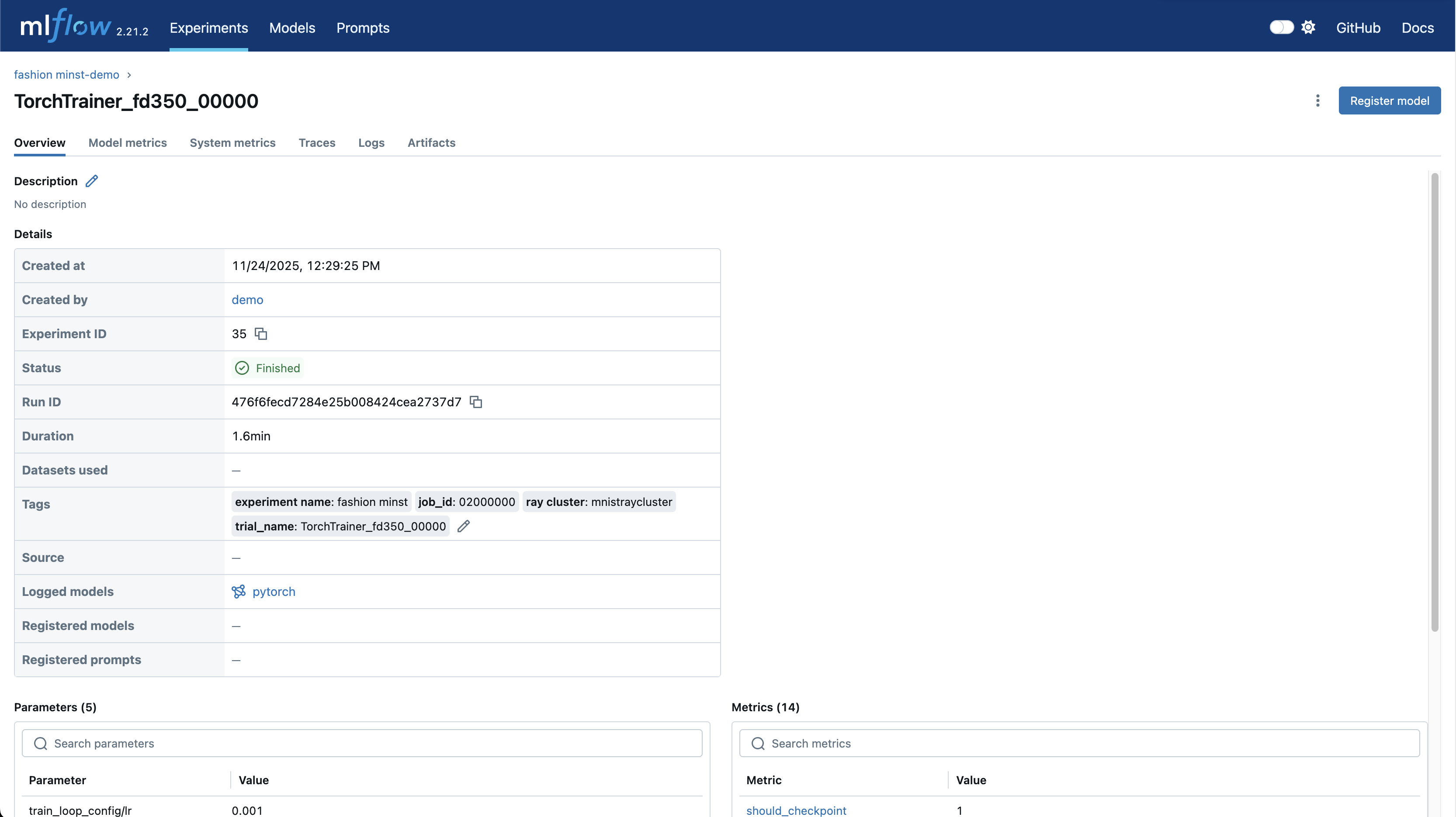Click the search icon in metrics
This screenshot has height=817, width=1456.
point(758,744)
